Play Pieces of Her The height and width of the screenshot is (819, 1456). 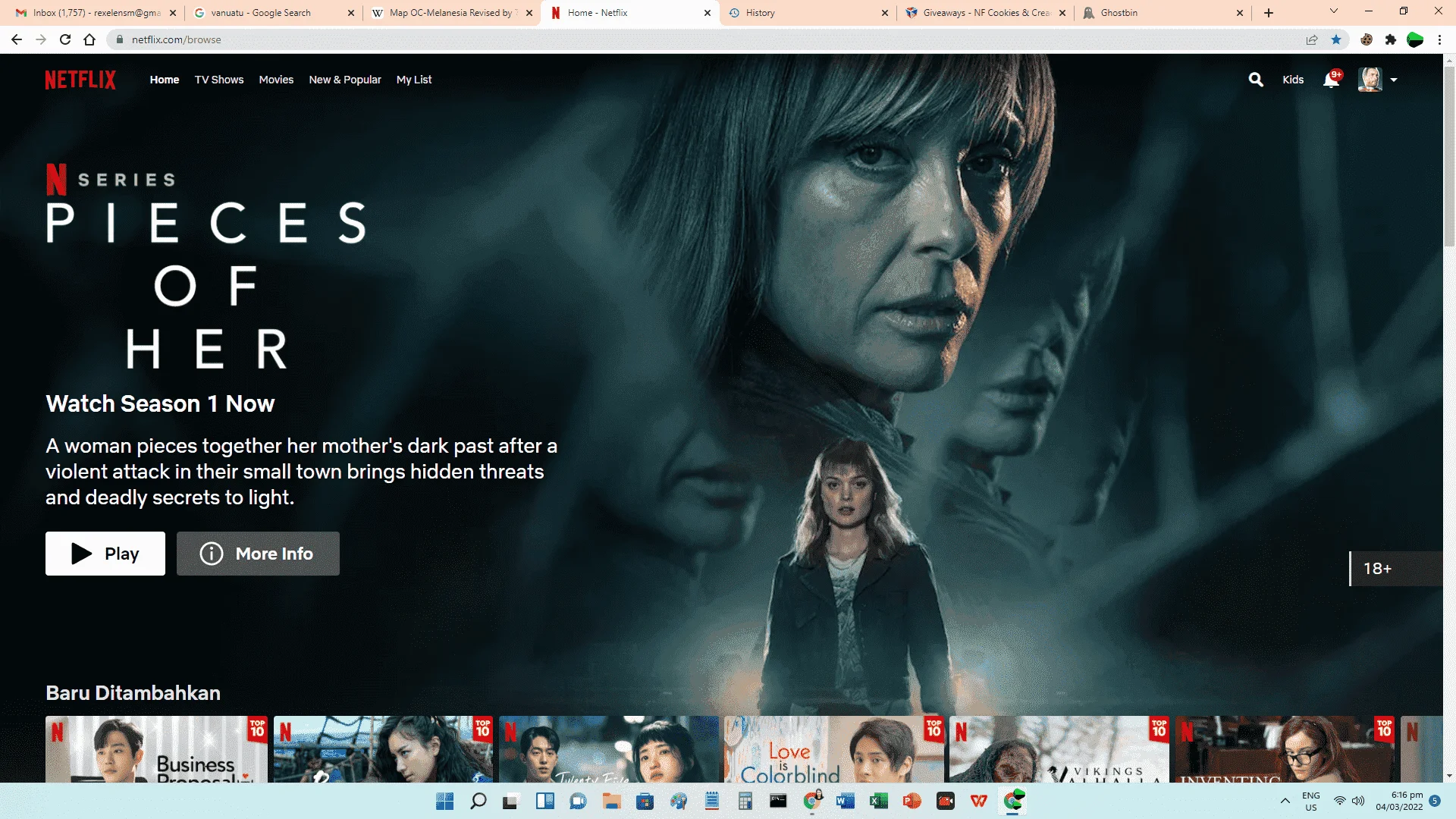[105, 554]
